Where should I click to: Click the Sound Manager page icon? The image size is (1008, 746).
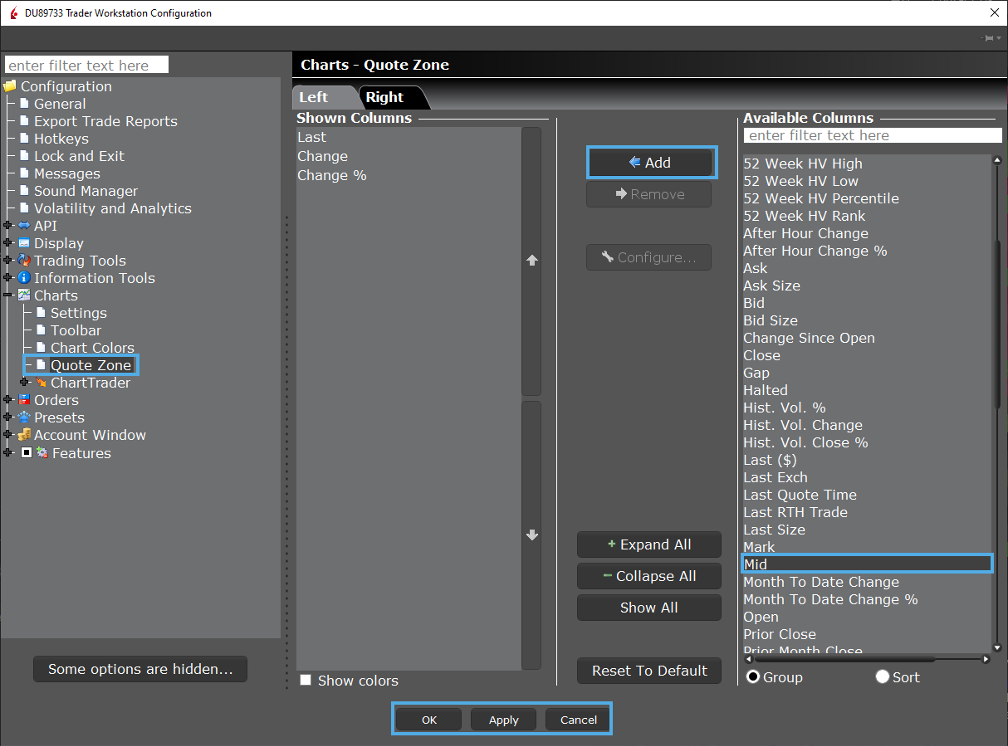click(24, 191)
